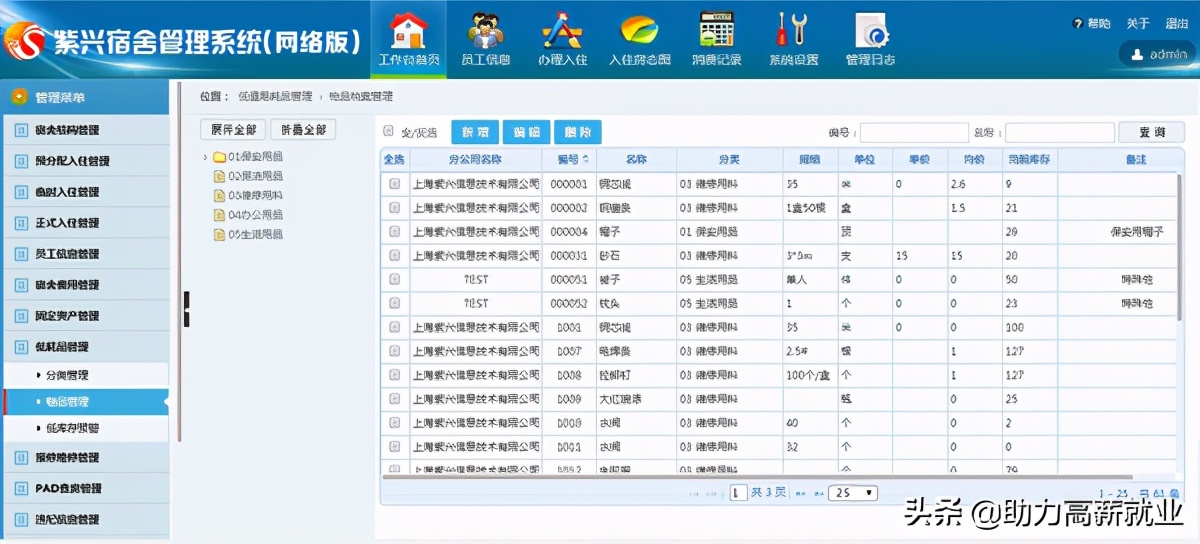The image size is (1200, 544).
Task: Click 退出 to log out
Action: tap(1176, 23)
